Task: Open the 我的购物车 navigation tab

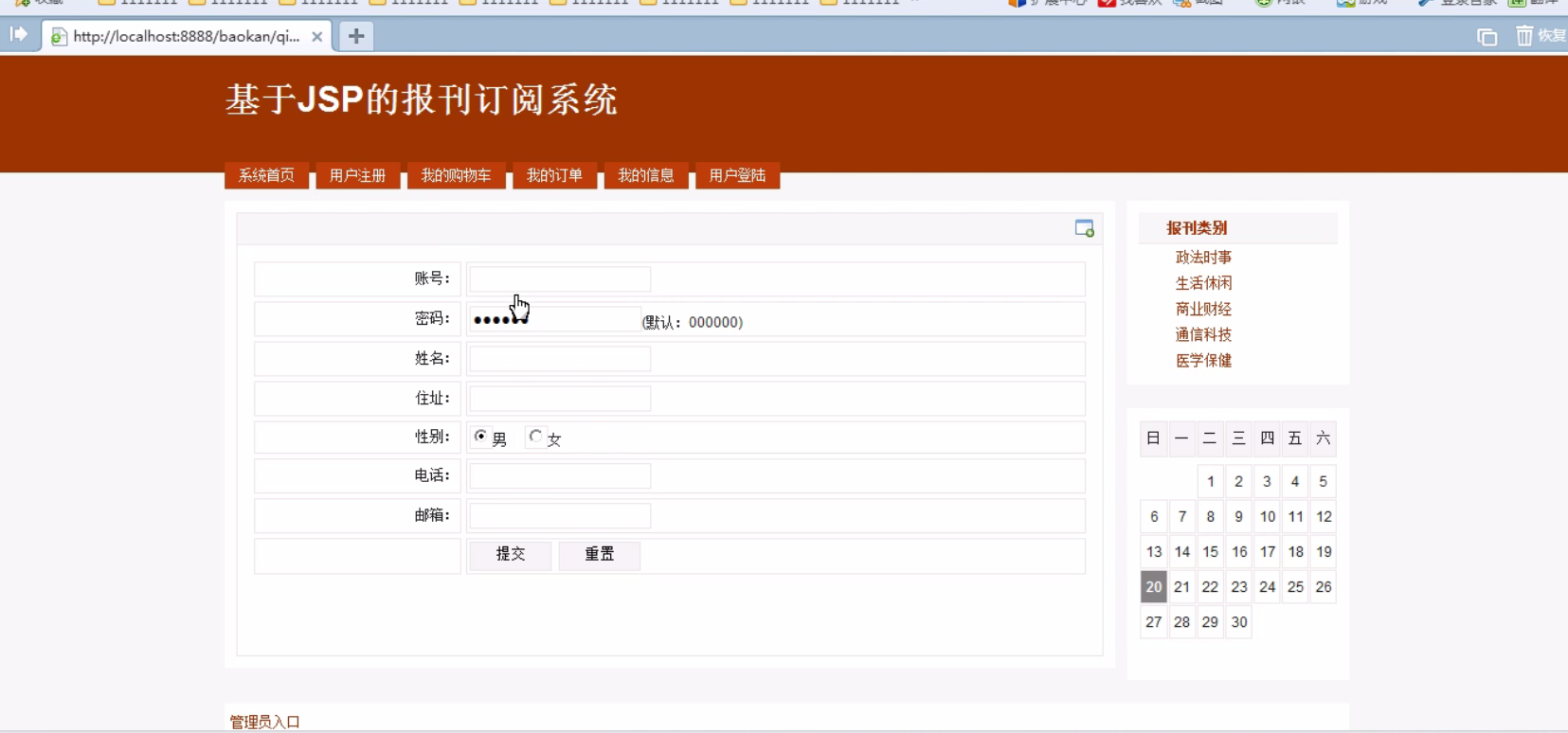Action: point(456,176)
